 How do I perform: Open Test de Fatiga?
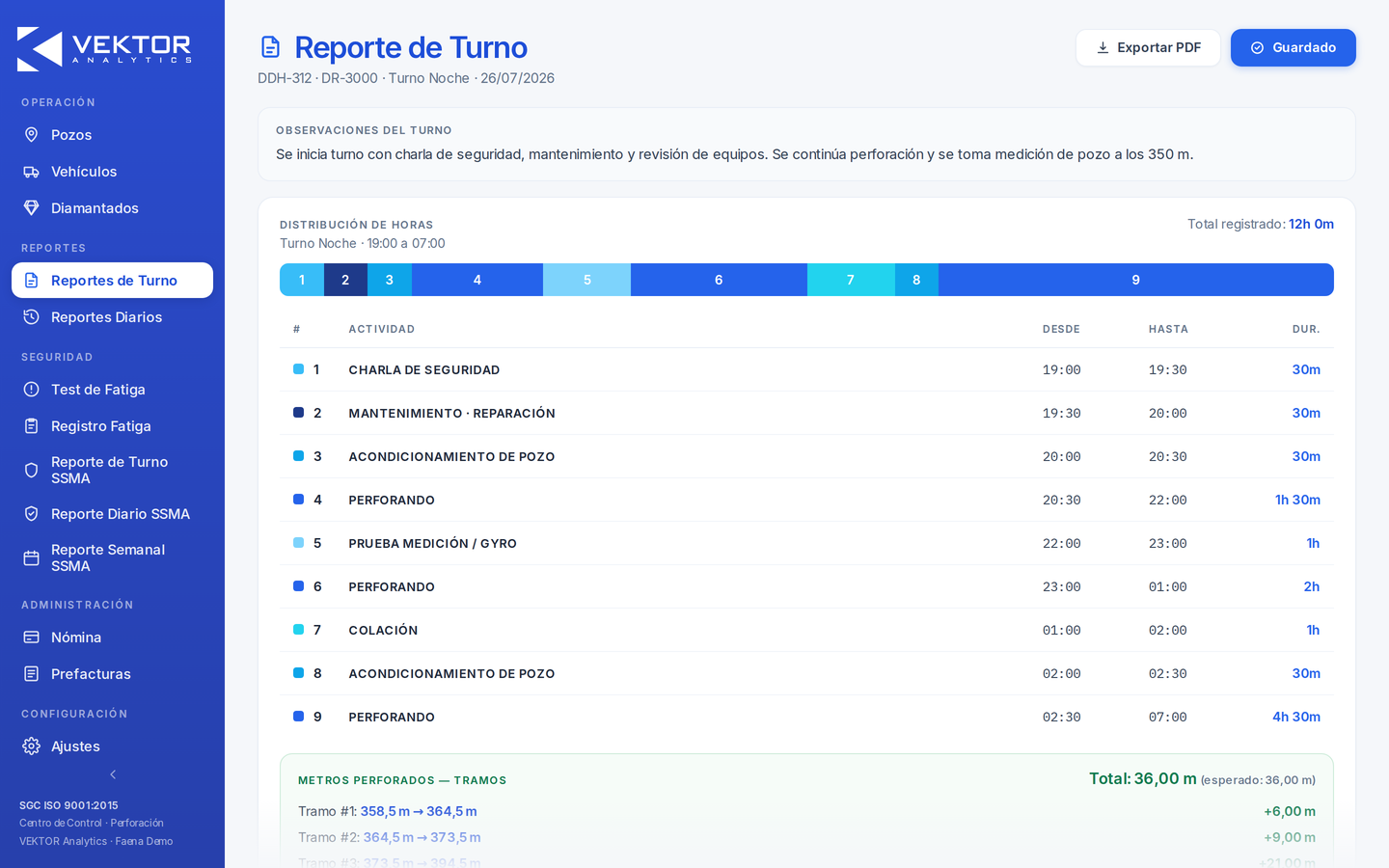point(112,390)
